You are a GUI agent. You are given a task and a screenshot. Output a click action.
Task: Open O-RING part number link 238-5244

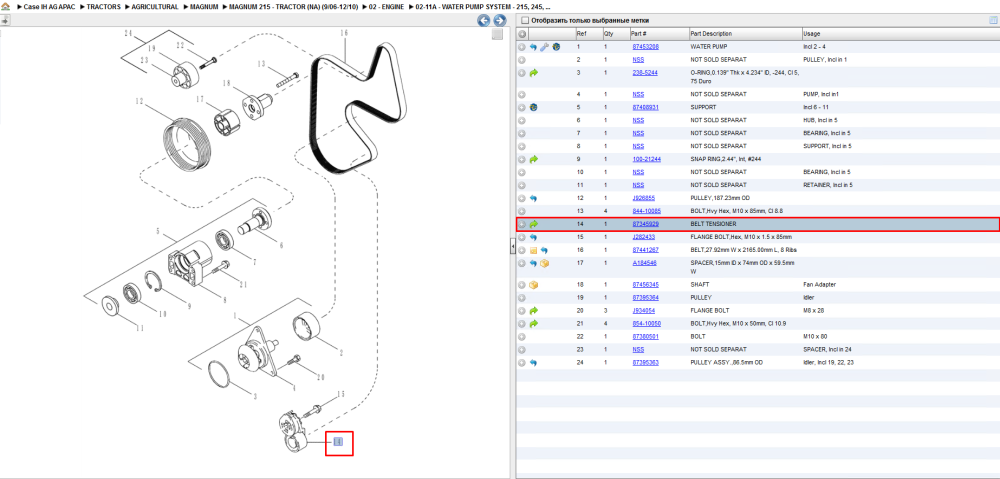pyautogui.click(x=645, y=73)
